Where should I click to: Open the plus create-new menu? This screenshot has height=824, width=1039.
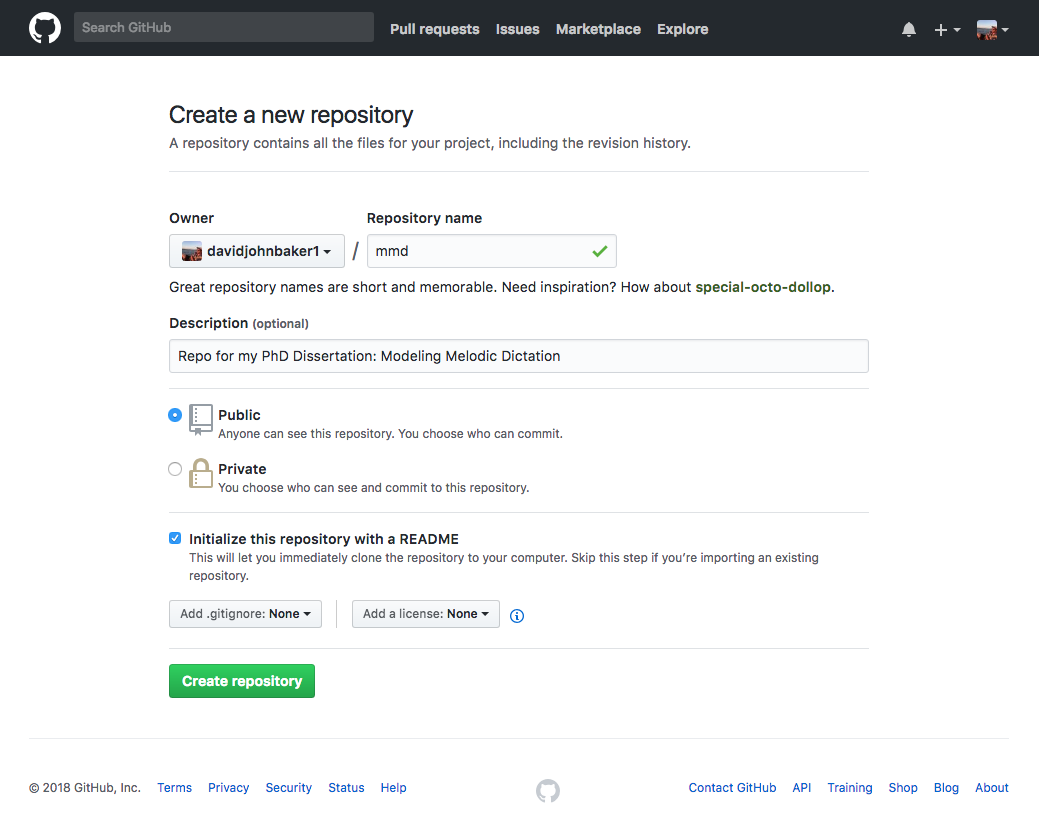947,29
